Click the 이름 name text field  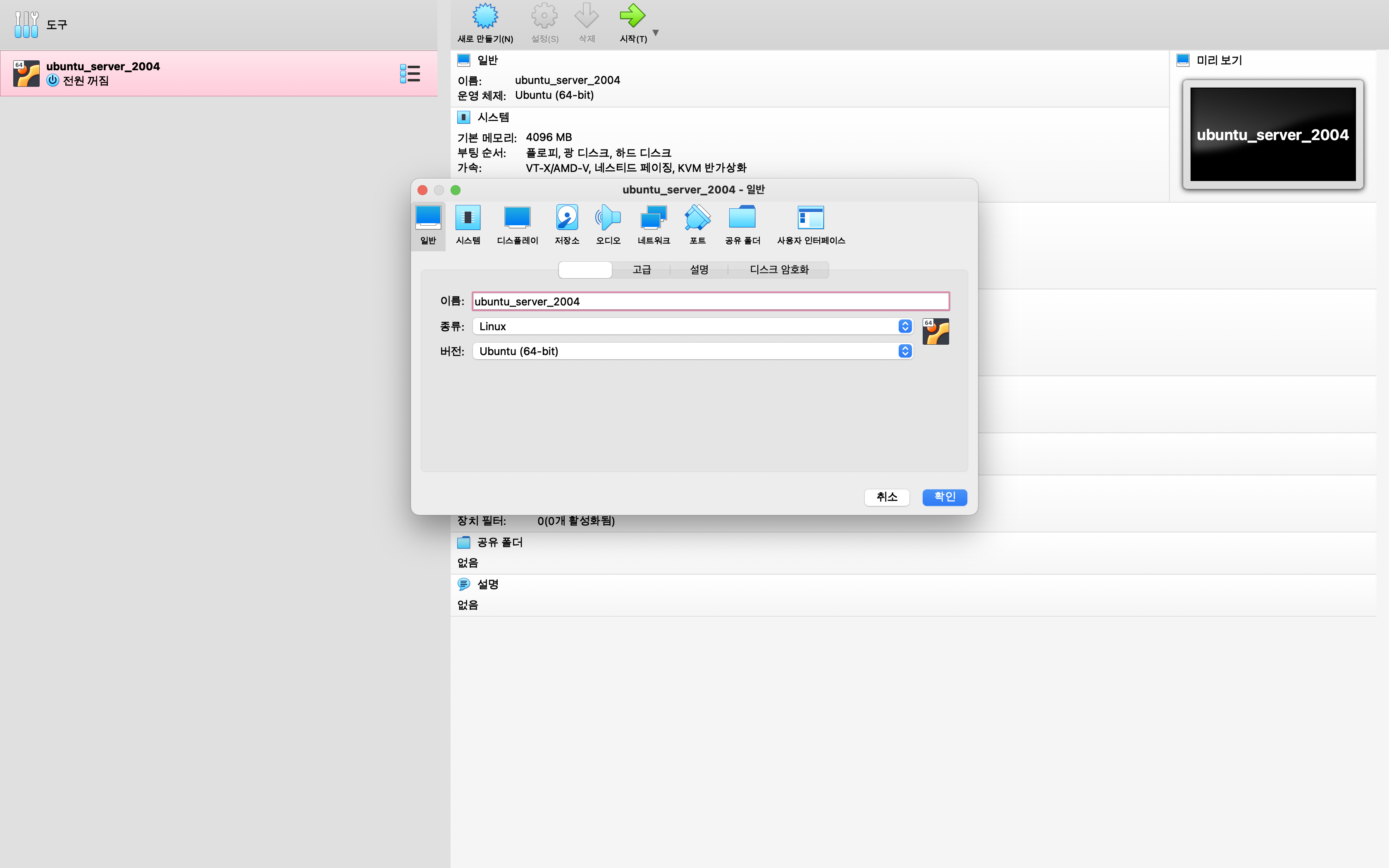pyautogui.click(x=710, y=301)
